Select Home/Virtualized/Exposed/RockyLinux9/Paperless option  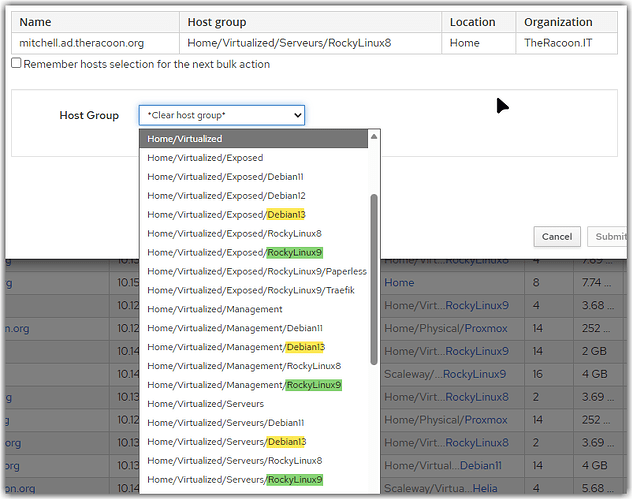[257, 271]
